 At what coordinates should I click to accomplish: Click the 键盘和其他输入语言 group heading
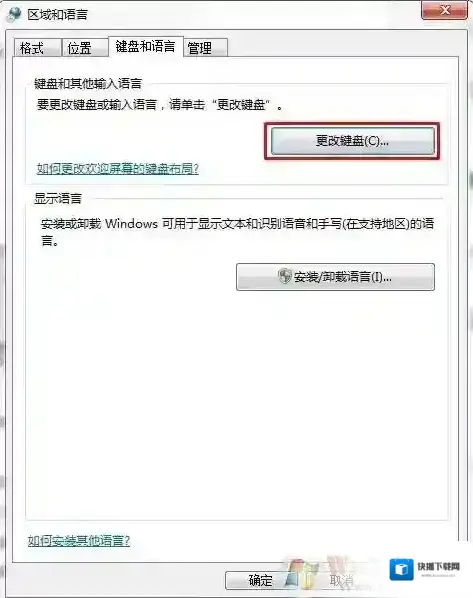pyautogui.click(x=88, y=83)
